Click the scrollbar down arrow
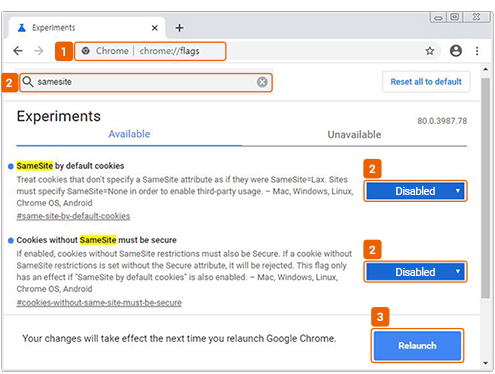This screenshot has width=495, height=374. click(x=486, y=363)
